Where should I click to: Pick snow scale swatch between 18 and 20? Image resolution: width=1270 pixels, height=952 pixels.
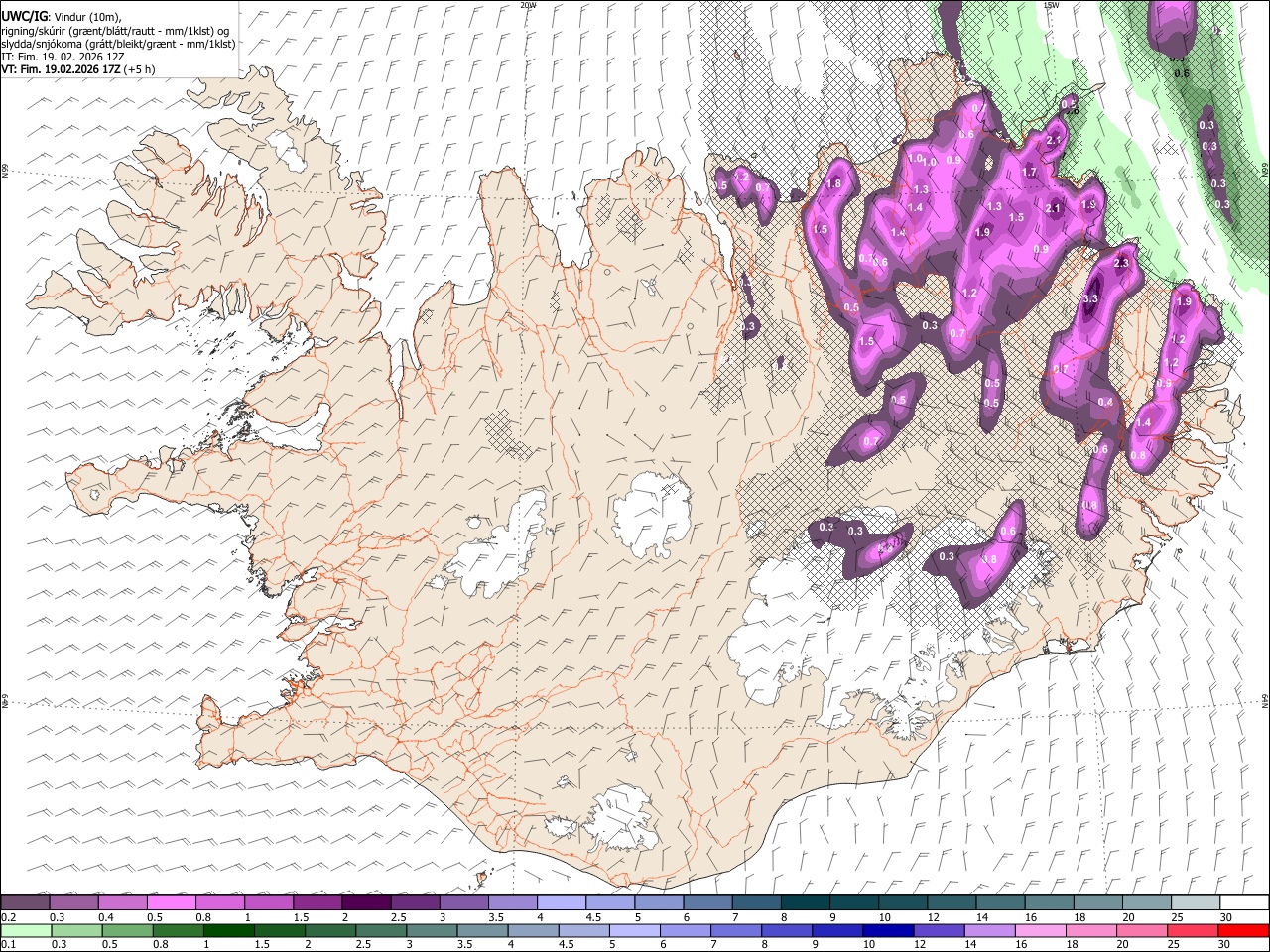click(1097, 902)
